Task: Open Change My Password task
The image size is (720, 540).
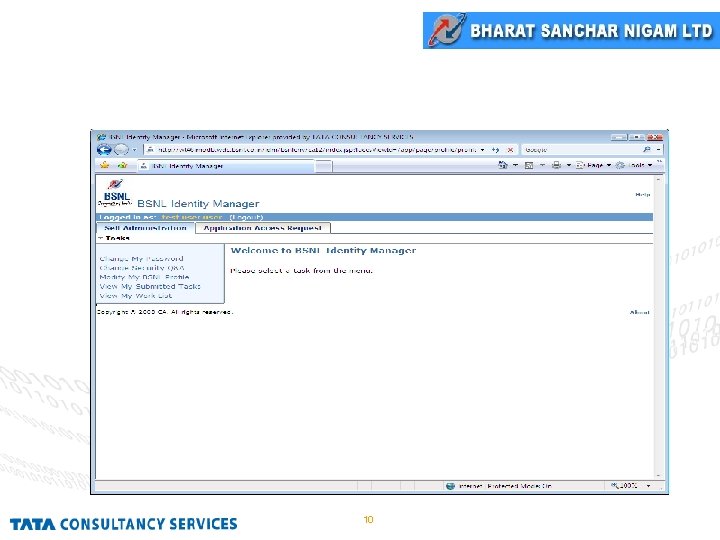Action: [x=141, y=259]
